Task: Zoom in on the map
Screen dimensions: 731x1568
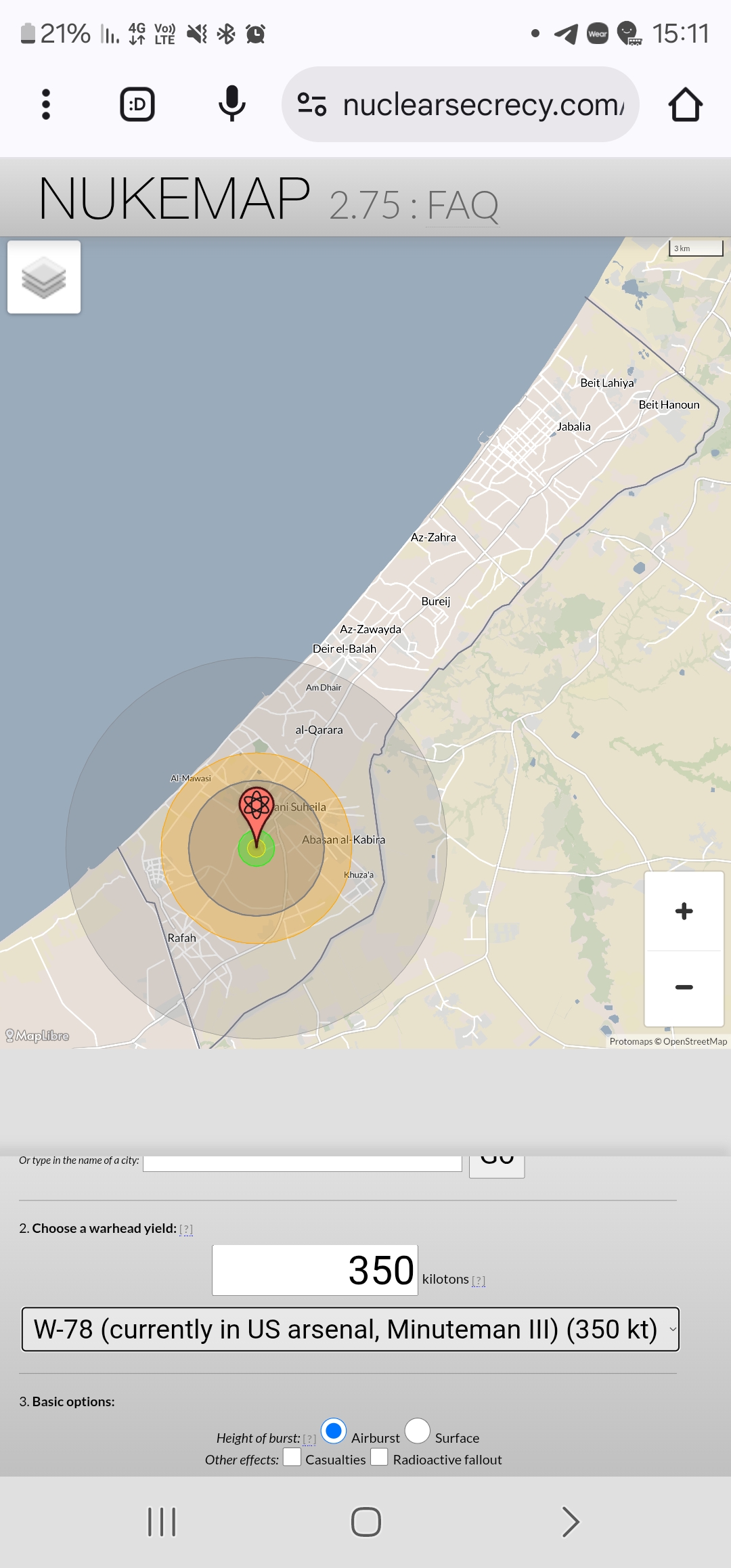Action: point(684,911)
